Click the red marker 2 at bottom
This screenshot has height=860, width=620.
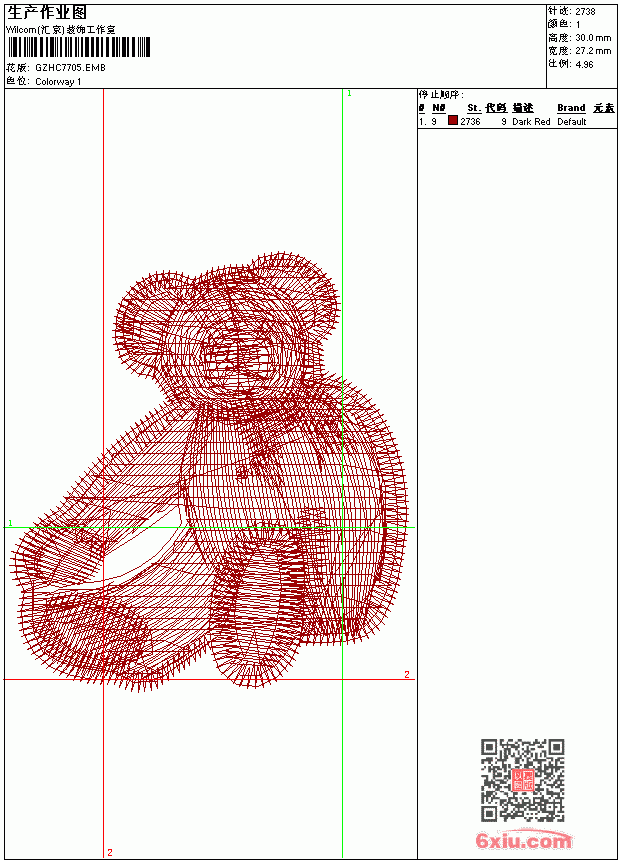(110, 852)
